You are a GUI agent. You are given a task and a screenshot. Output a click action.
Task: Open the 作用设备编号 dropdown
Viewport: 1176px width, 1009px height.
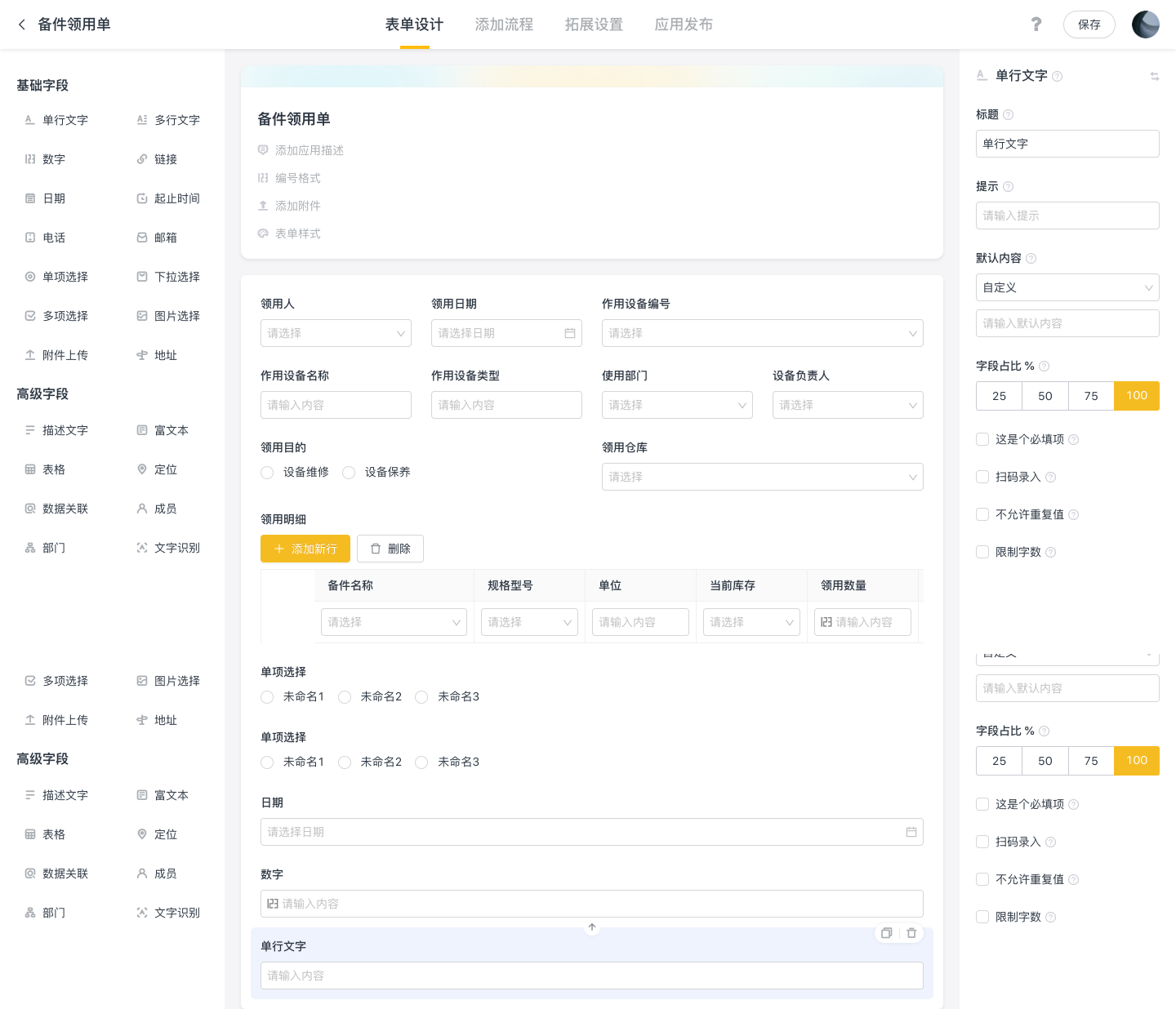point(763,333)
